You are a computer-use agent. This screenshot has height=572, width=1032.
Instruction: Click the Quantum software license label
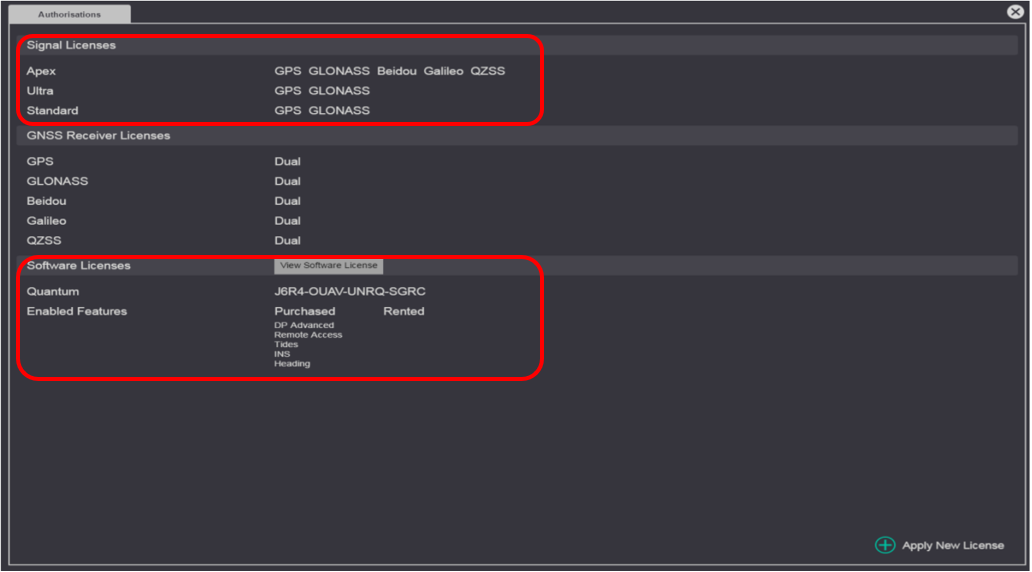point(53,291)
